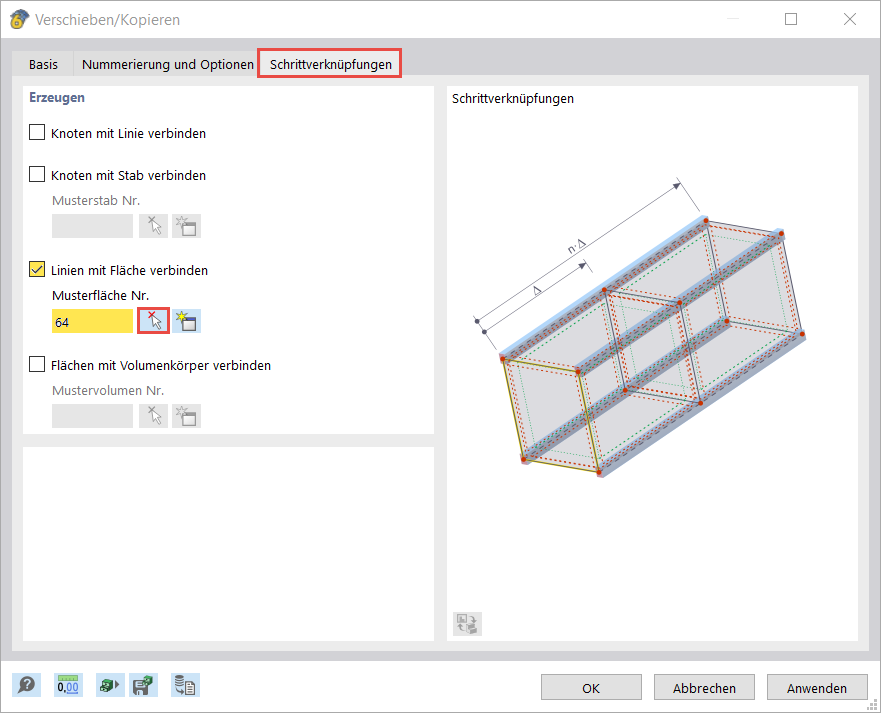Confirm the dialog with OK
This screenshot has width=881, height=713.
click(590, 687)
